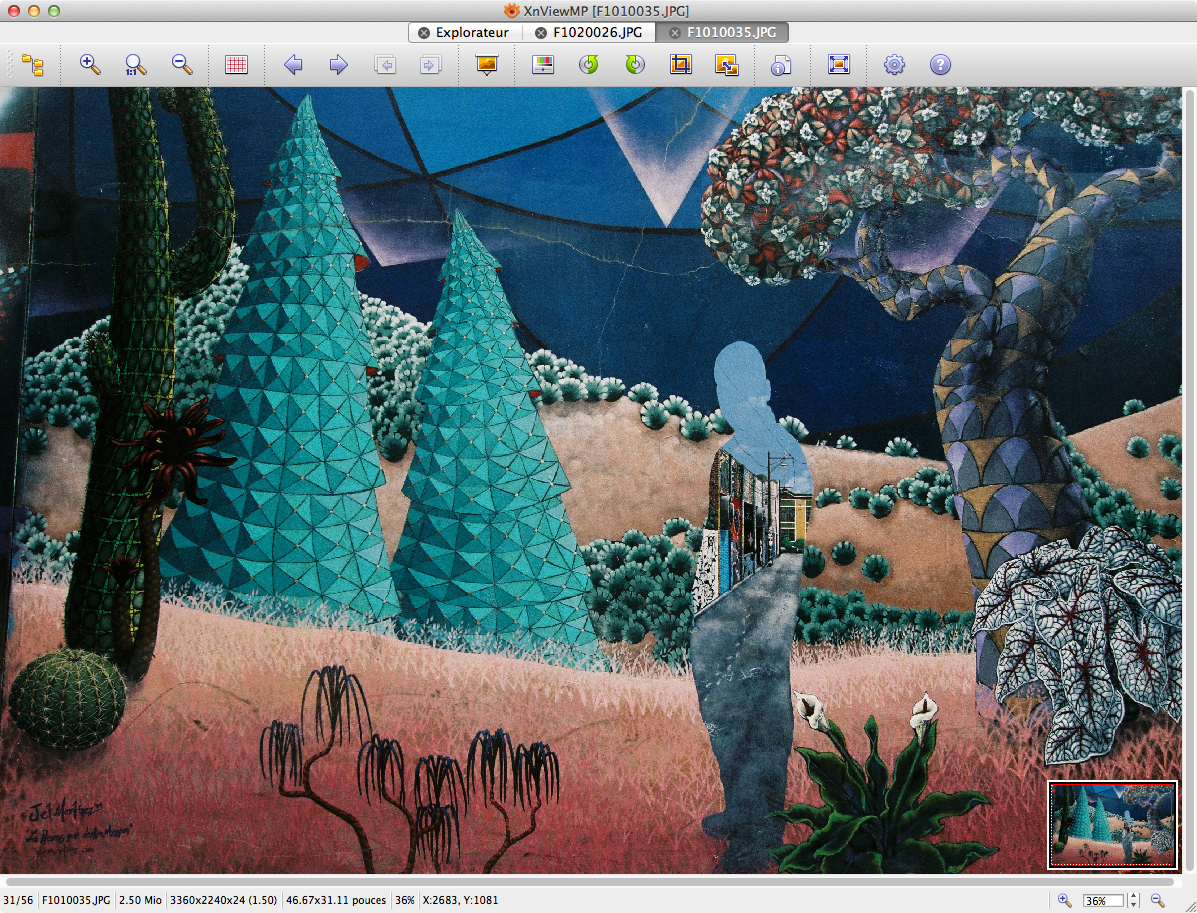Switch to the Explorateur tab
This screenshot has width=1197, height=913.
click(472, 32)
